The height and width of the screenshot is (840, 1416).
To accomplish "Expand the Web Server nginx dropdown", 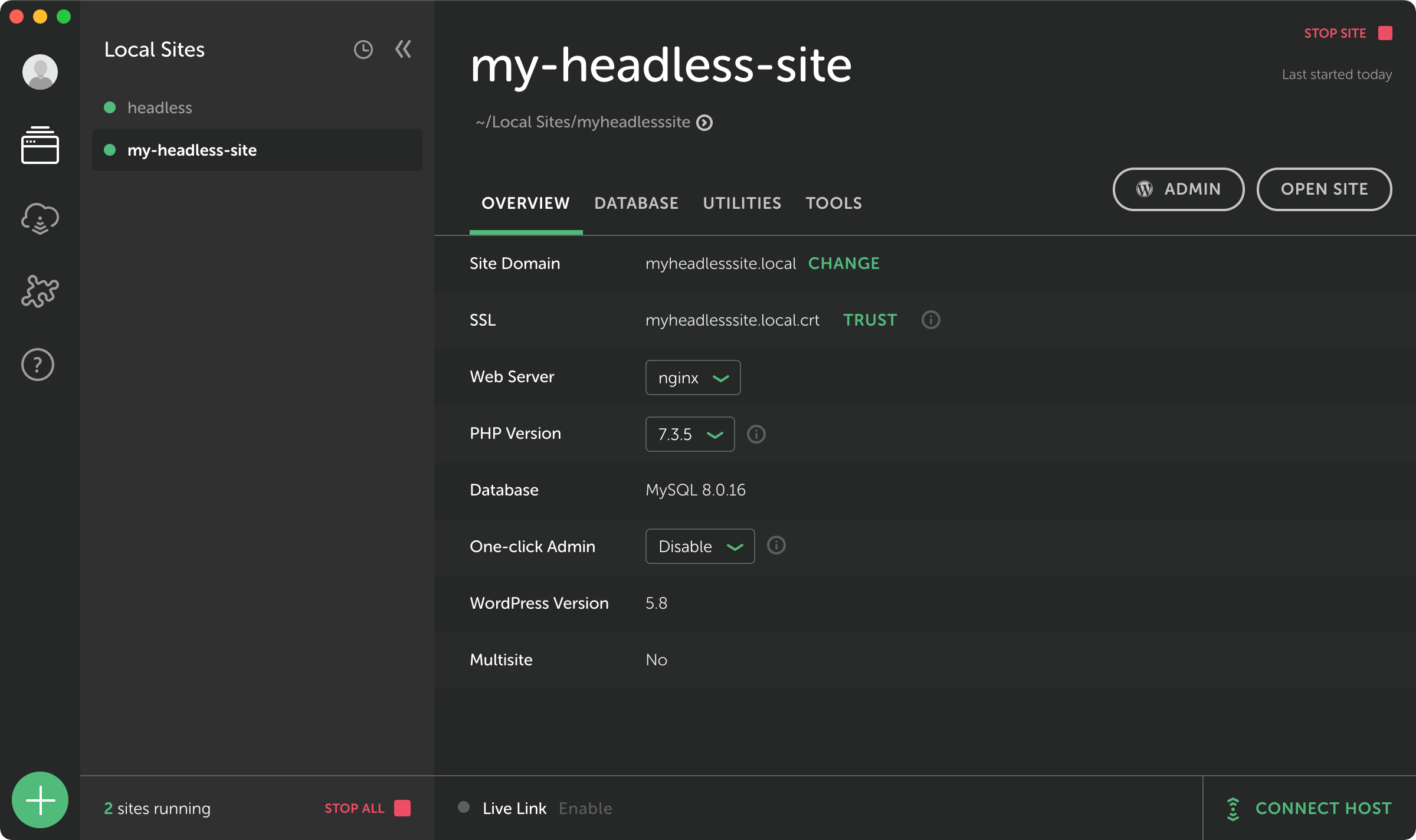I will 693,378.
